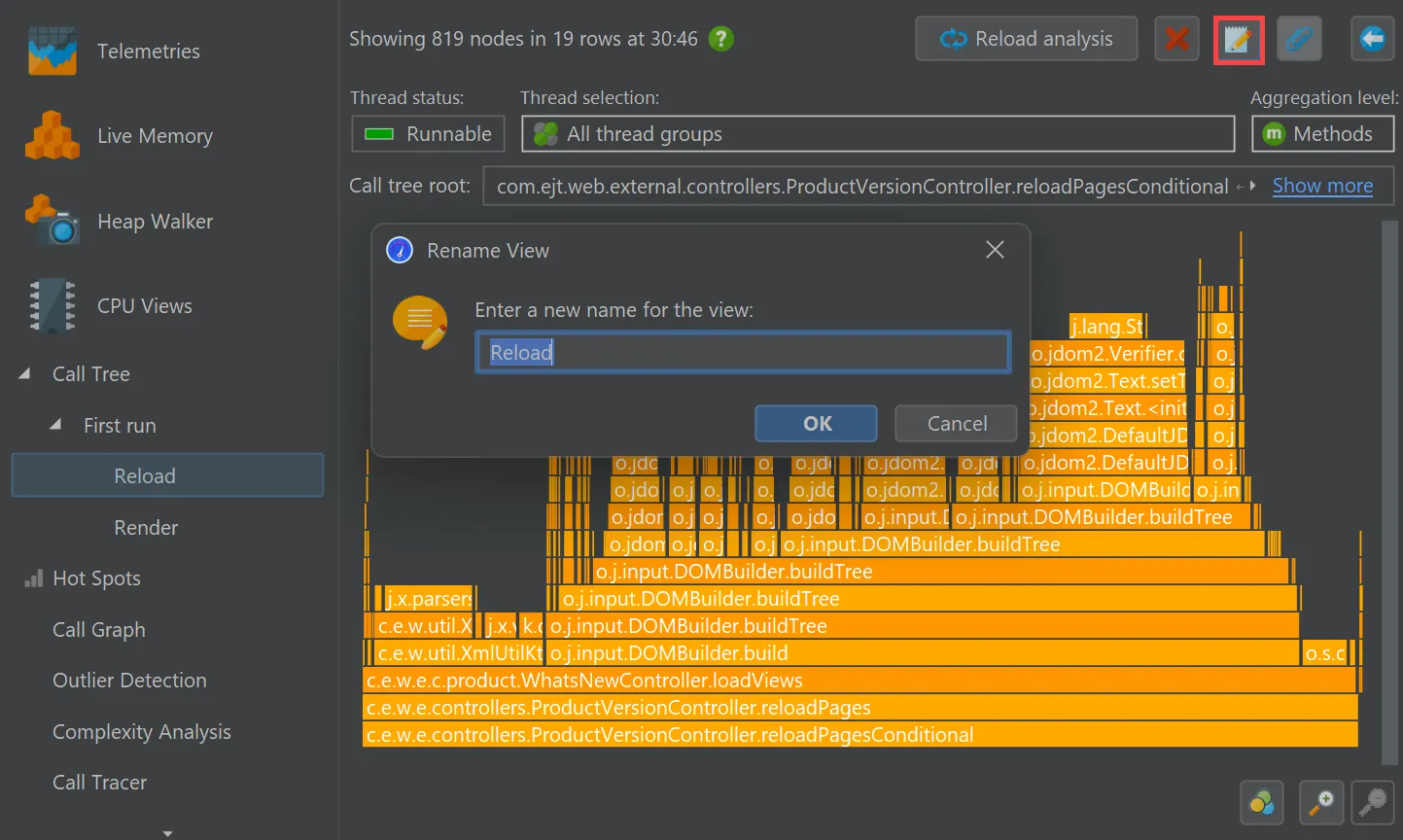1403x840 pixels.
Task: Click the Show more link
Action: (1322, 186)
